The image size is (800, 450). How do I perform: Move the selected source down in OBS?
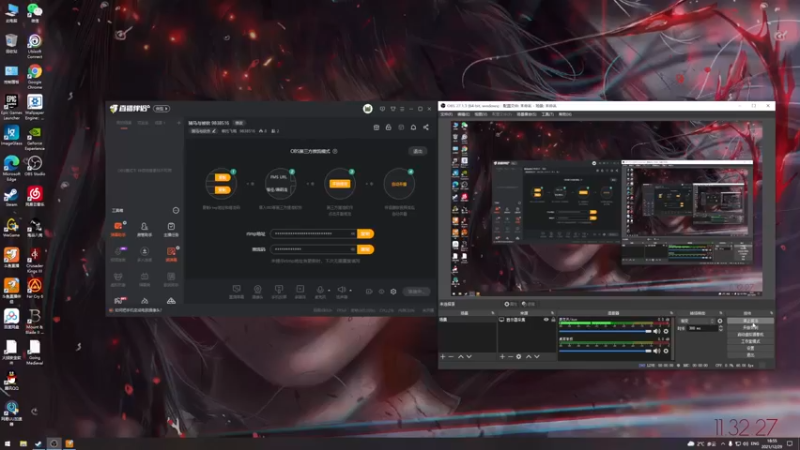pos(537,357)
